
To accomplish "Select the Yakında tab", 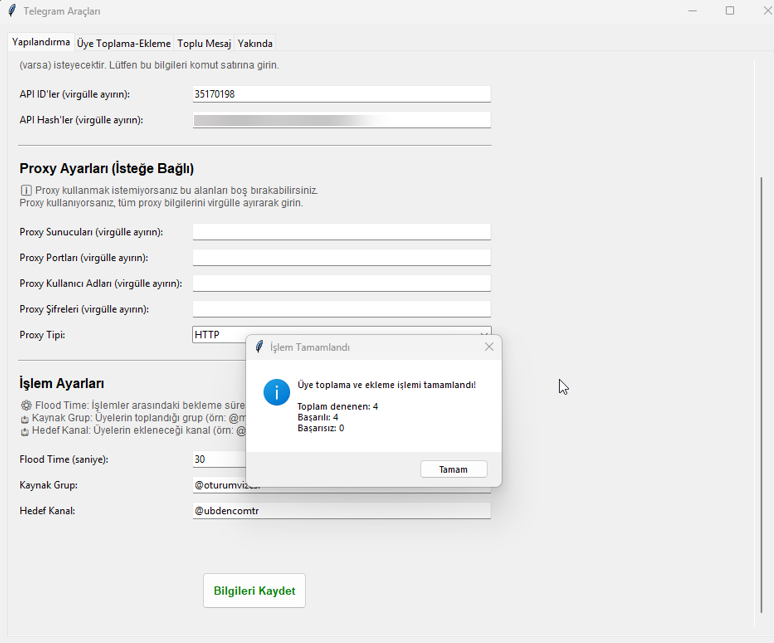I will tap(255, 44).
